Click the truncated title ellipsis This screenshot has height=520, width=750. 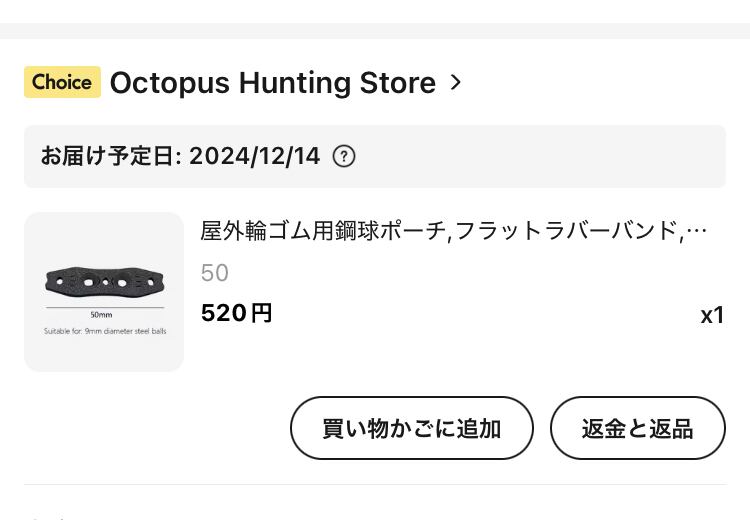pos(697,232)
